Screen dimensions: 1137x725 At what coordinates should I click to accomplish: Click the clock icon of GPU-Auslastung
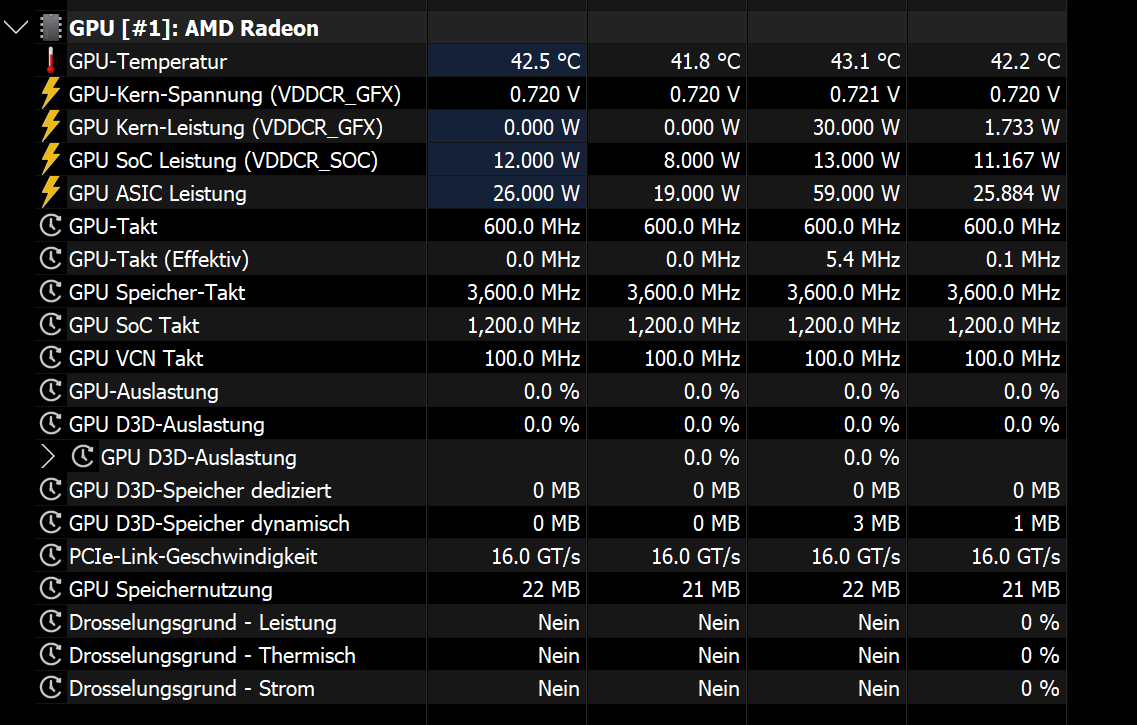[x=51, y=391]
